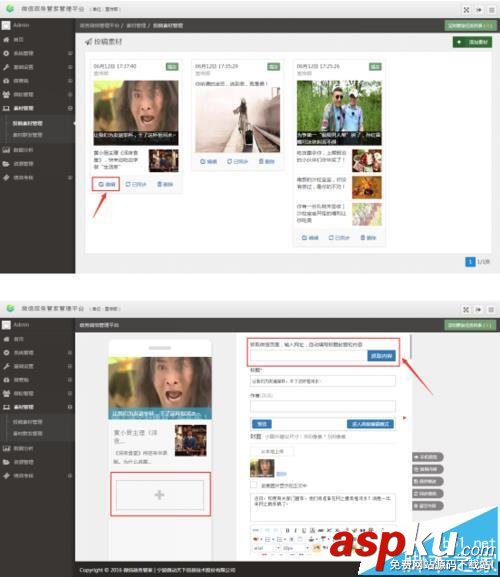The image size is (500, 577).
Task: Click logout arrow icon in bottom screenshot header
Action: (x=479, y=309)
